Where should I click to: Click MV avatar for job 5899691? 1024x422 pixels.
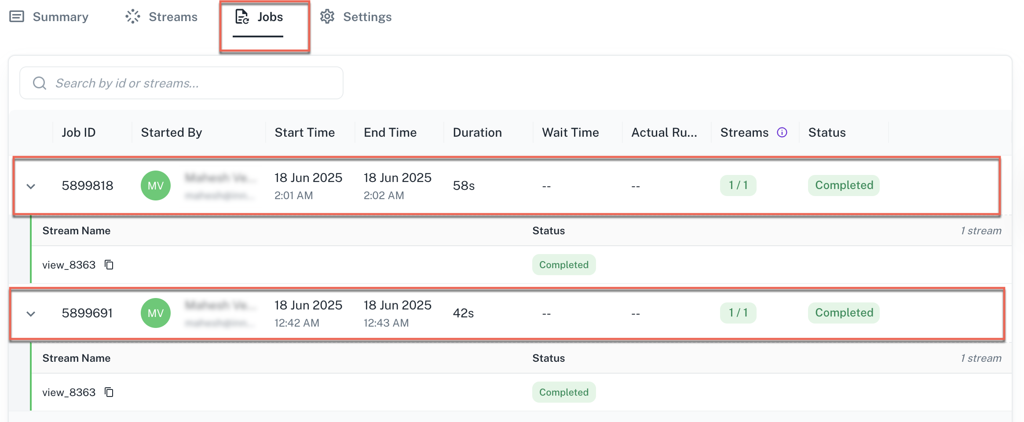pyautogui.click(x=155, y=314)
